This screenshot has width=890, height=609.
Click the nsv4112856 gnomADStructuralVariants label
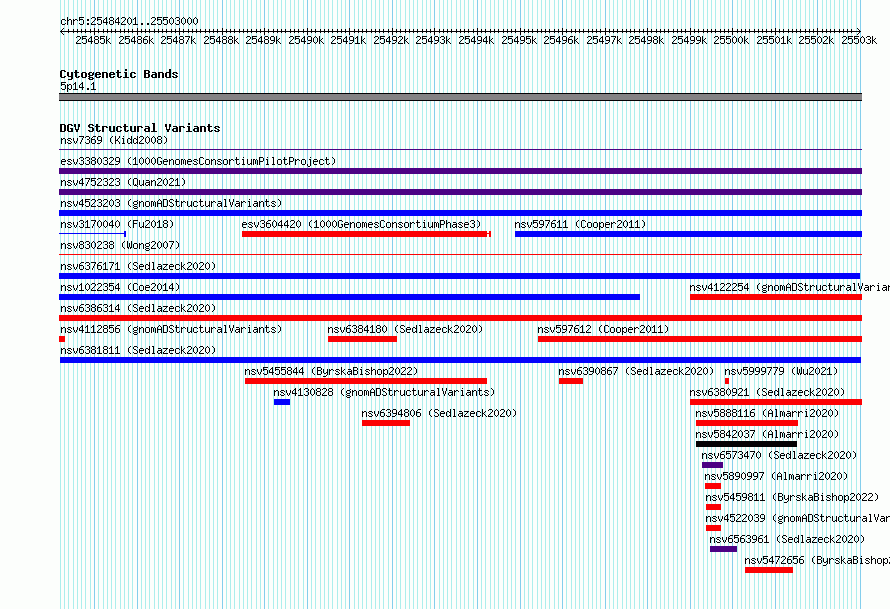(x=171, y=329)
